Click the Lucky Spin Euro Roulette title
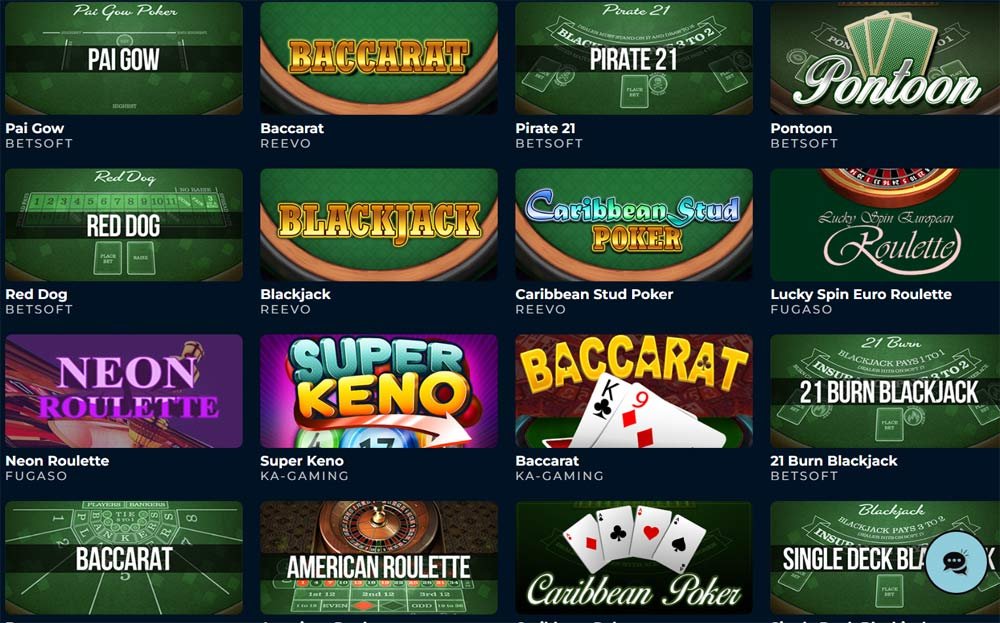This screenshot has width=1000, height=623. click(x=861, y=295)
